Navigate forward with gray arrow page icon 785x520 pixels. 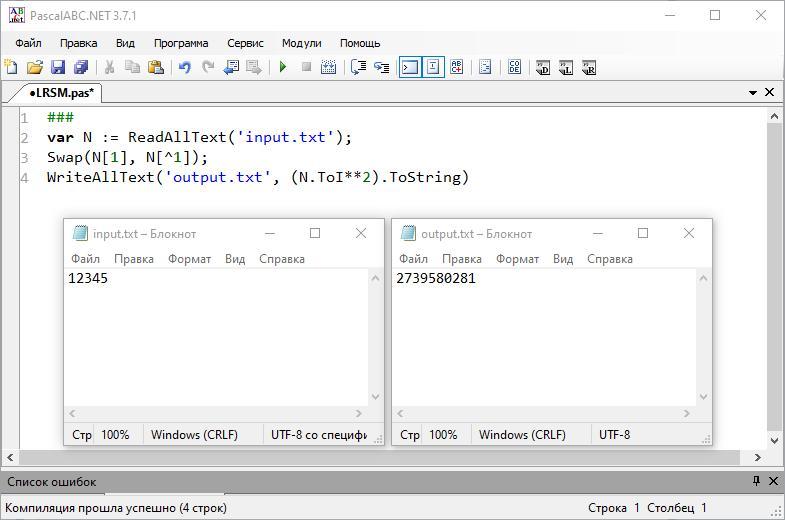point(254,67)
